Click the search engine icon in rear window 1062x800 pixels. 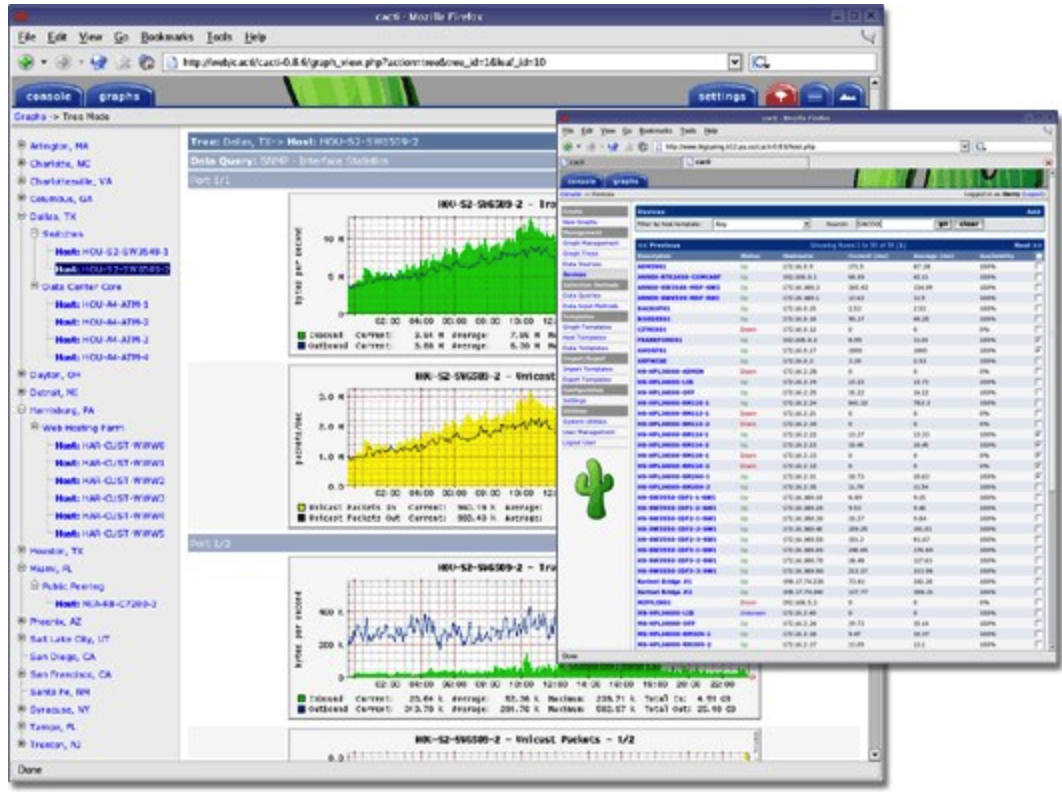(761, 62)
